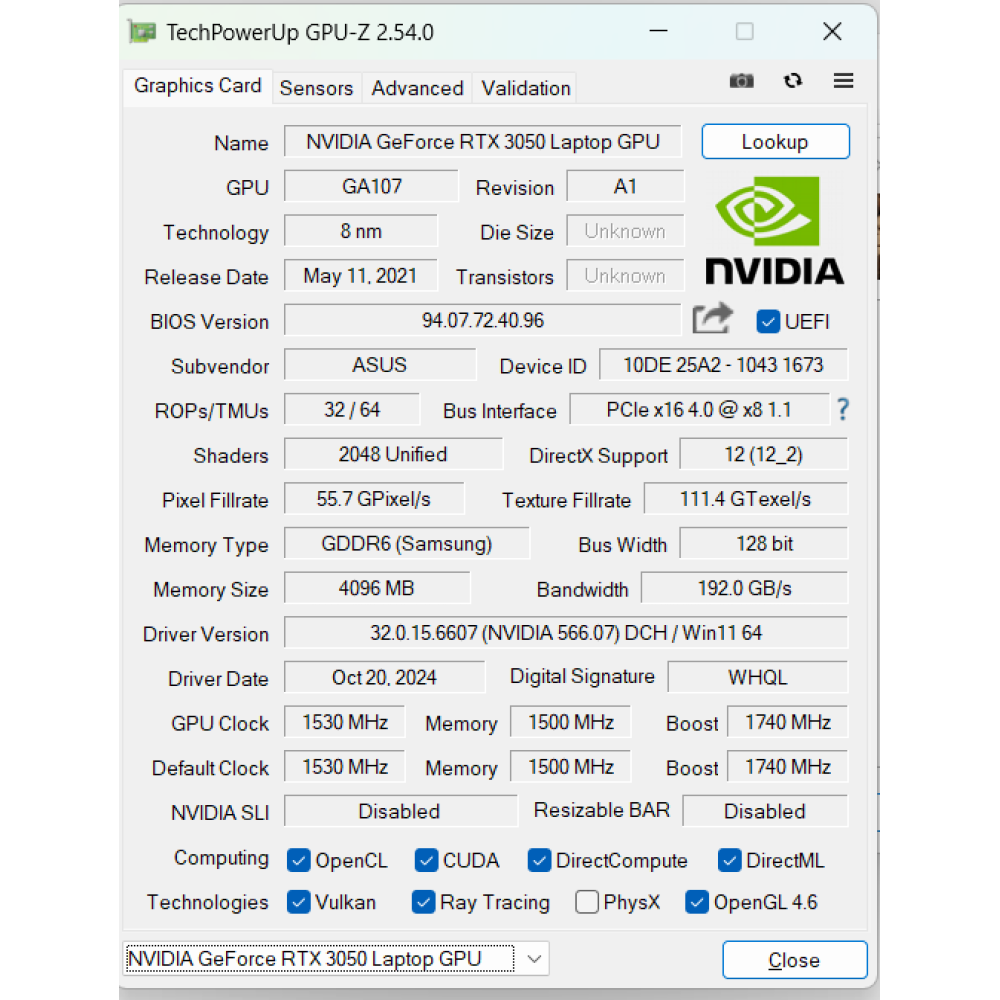The height and width of the screenshot is (1000, 1000).
Task: Click the NVIDIA logo image
Action: coord(774,231)
